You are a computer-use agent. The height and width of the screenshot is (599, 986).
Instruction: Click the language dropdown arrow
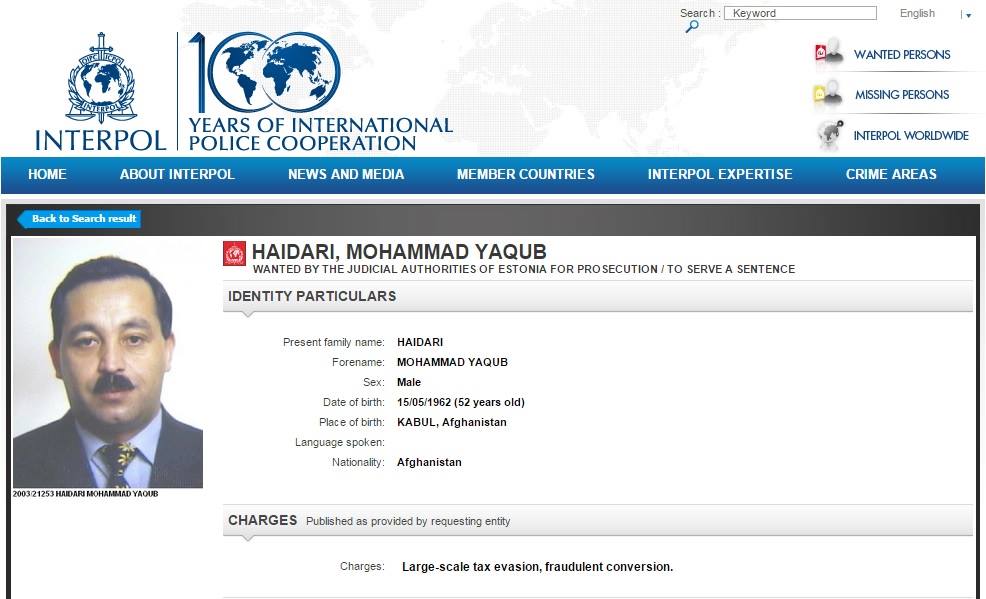(x=968, y=15)
